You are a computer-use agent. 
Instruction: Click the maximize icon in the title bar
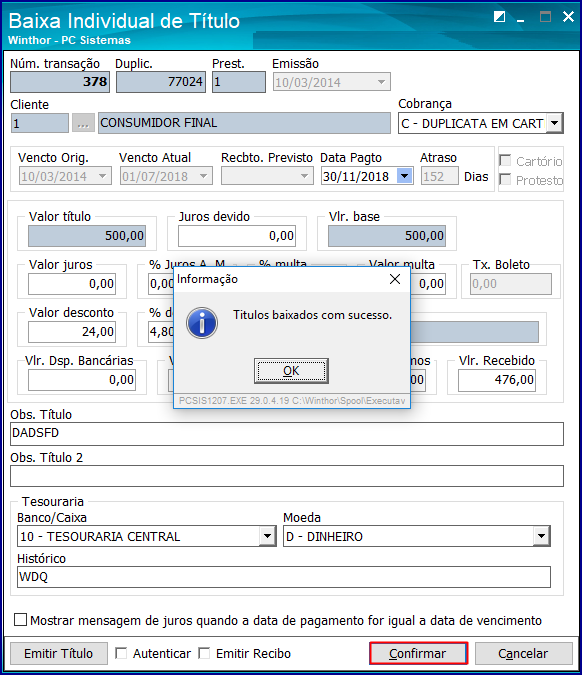tap(545, 17)
